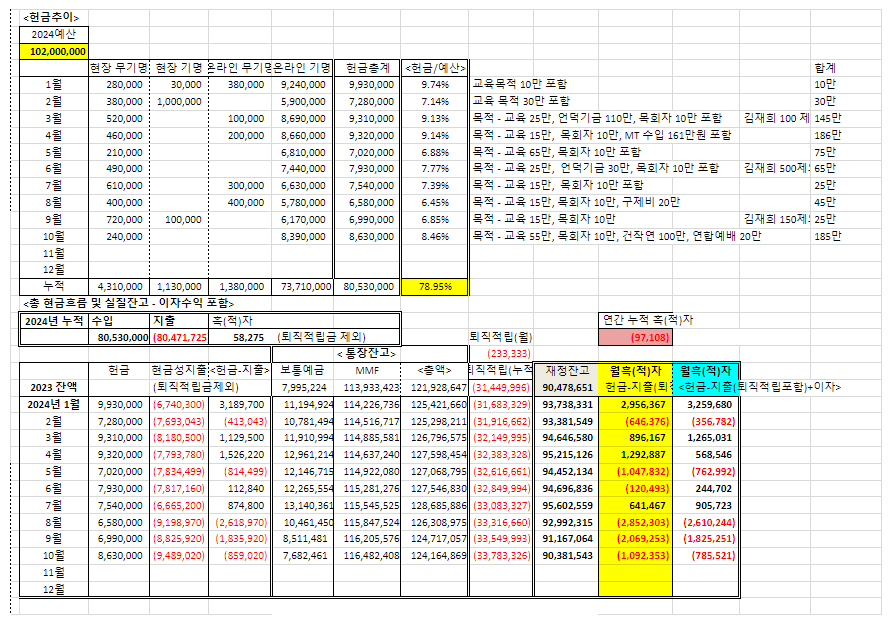Viewport: 892px width, 628px height.
Task: Click the 8,660,000 value cell
Action: pyautogui.click(x=303, y=136)
